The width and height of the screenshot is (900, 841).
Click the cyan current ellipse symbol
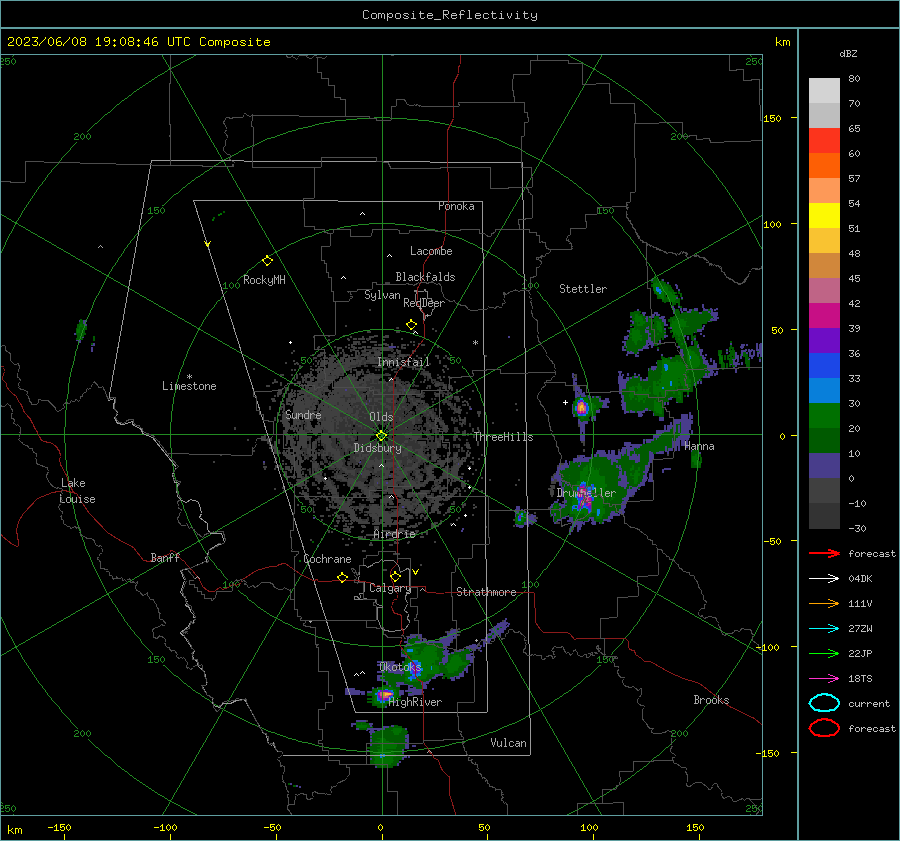click(824, 703)
